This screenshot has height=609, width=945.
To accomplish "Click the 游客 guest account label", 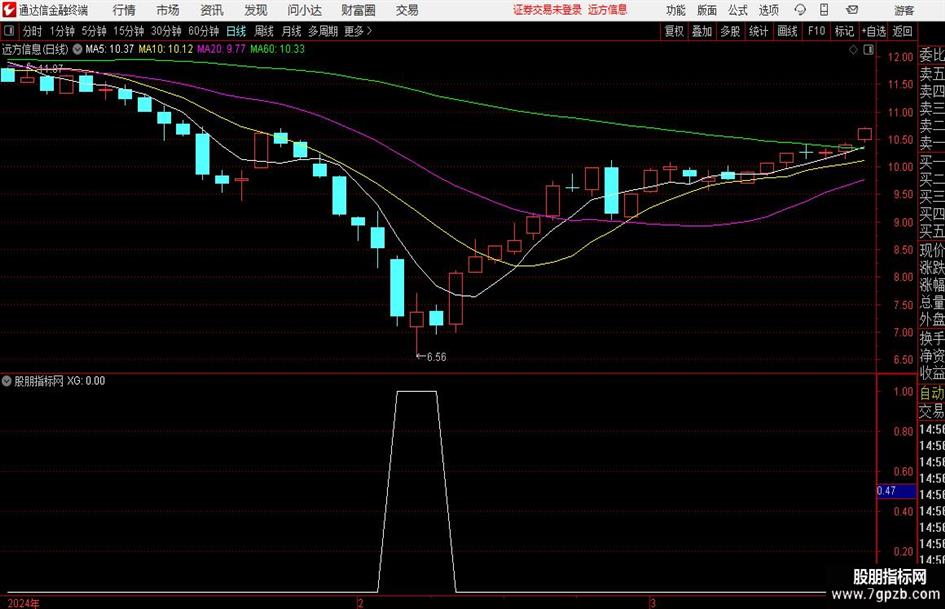I will [x=903, y=10].
